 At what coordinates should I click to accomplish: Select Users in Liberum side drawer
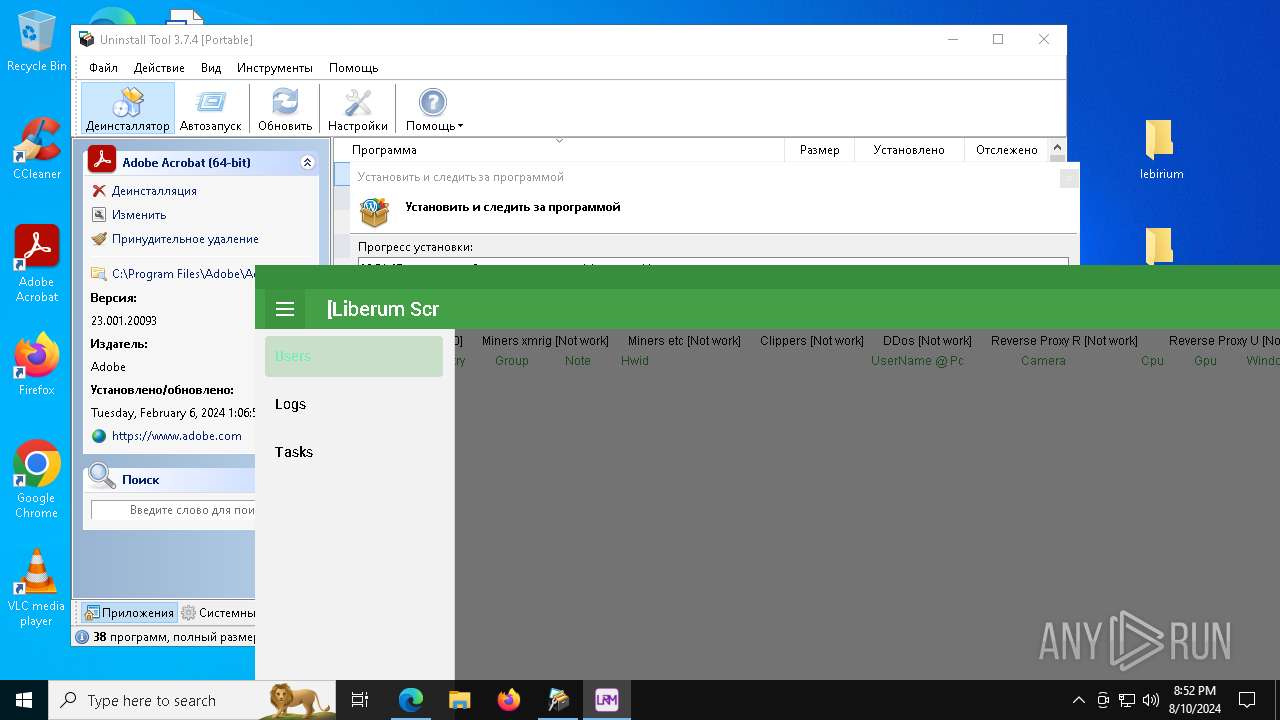tap(354, 356)
